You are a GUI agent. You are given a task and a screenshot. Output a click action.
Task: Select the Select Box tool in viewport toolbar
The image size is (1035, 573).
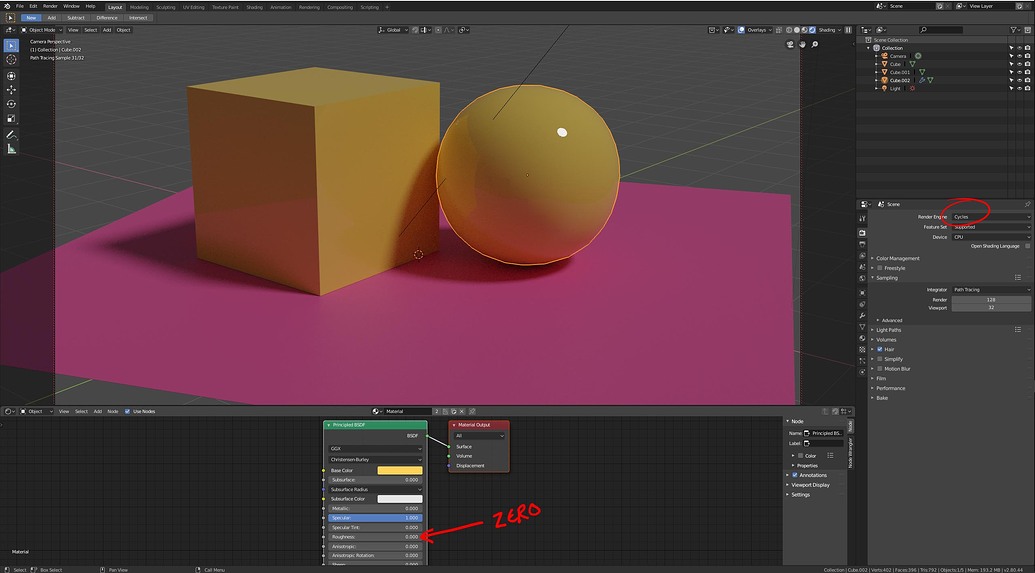[x=11, y=46]
